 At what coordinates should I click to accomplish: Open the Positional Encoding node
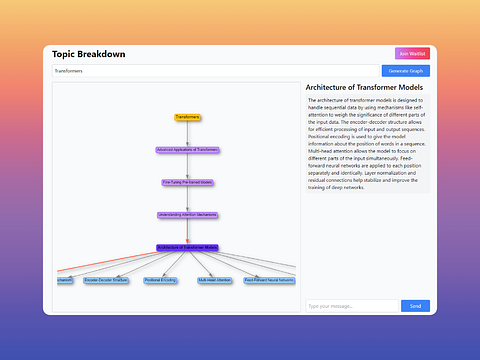coord(160,280)
